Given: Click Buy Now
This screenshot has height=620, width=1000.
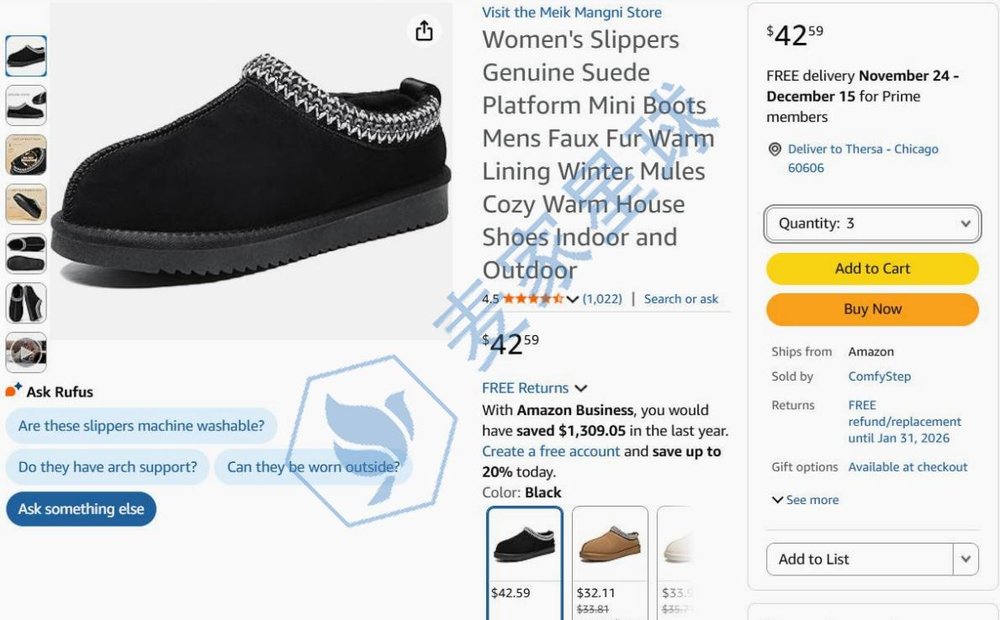Looking at the screenshot, I should pyautogui.click(x=871, y=309).
